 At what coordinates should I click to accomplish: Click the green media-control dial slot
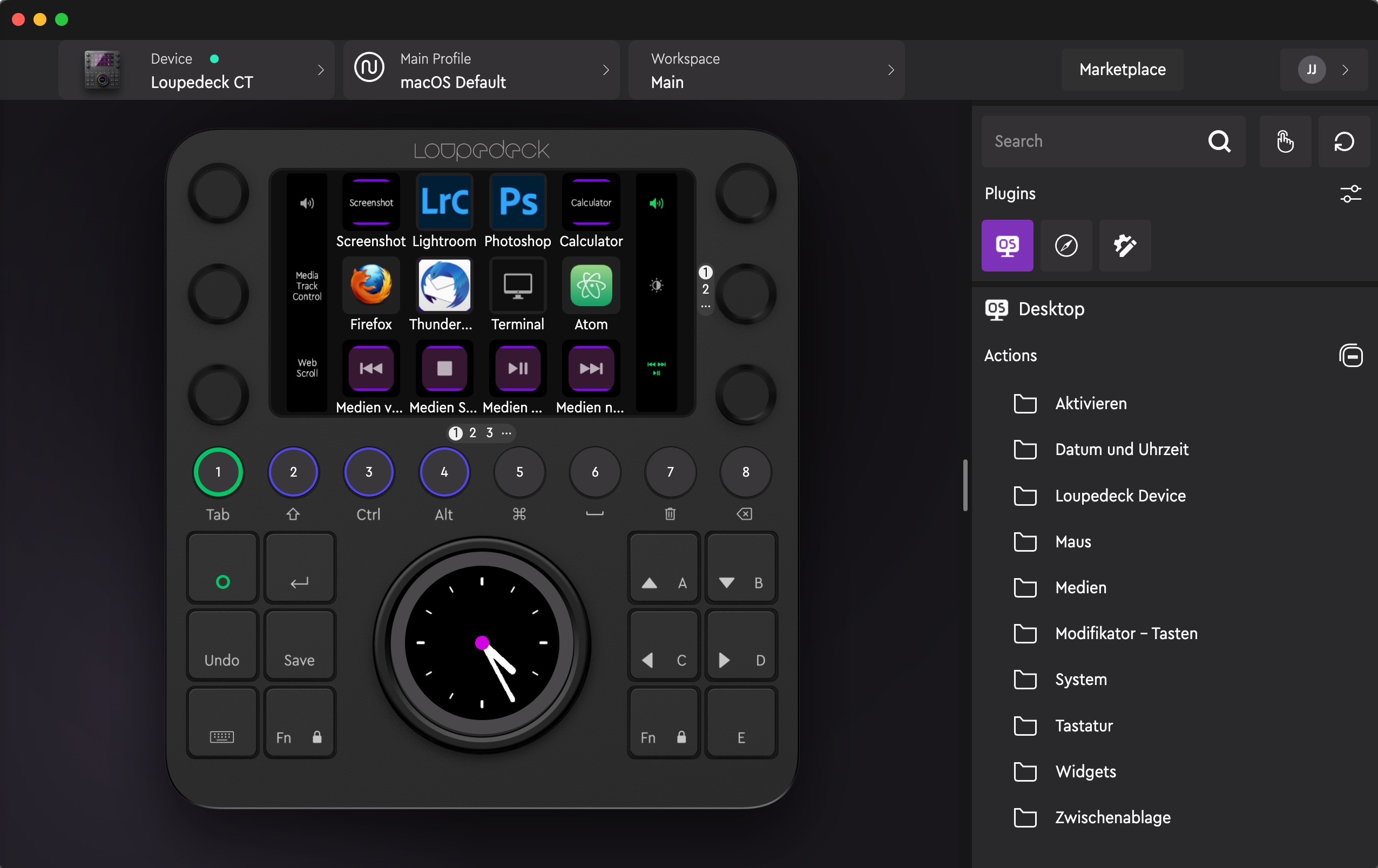(x=657, y=368)
